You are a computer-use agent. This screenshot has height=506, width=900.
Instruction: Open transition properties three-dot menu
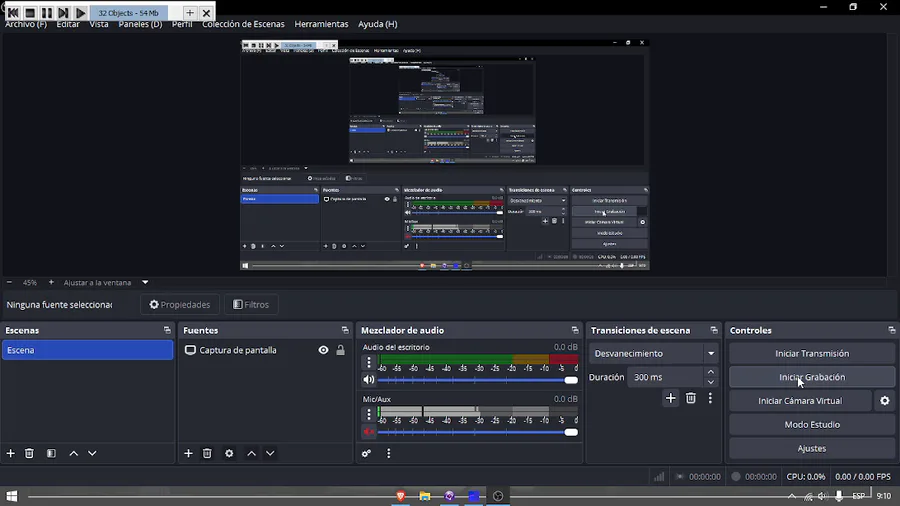[x=710, y=398]
